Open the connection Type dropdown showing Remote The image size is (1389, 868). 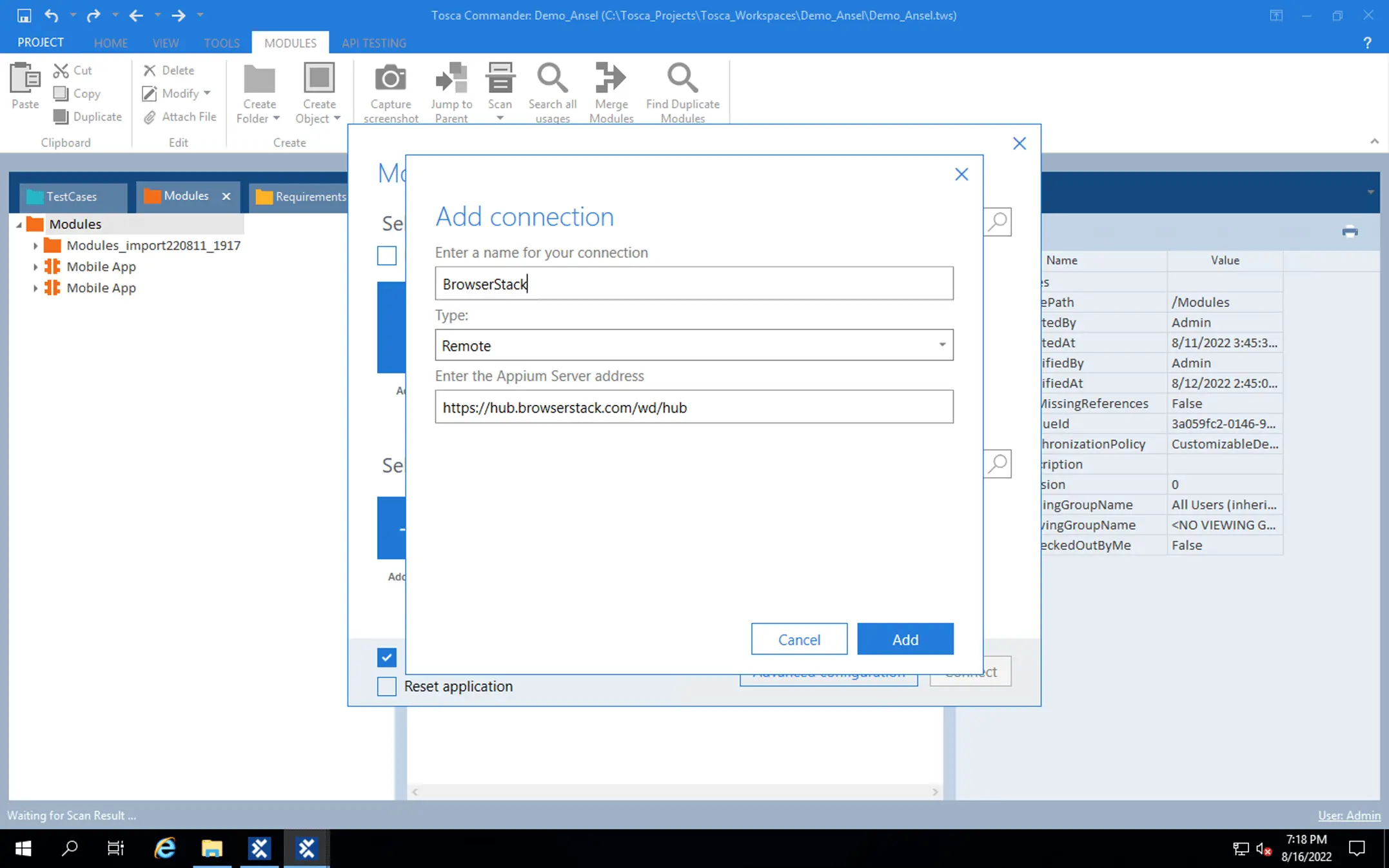941,345
